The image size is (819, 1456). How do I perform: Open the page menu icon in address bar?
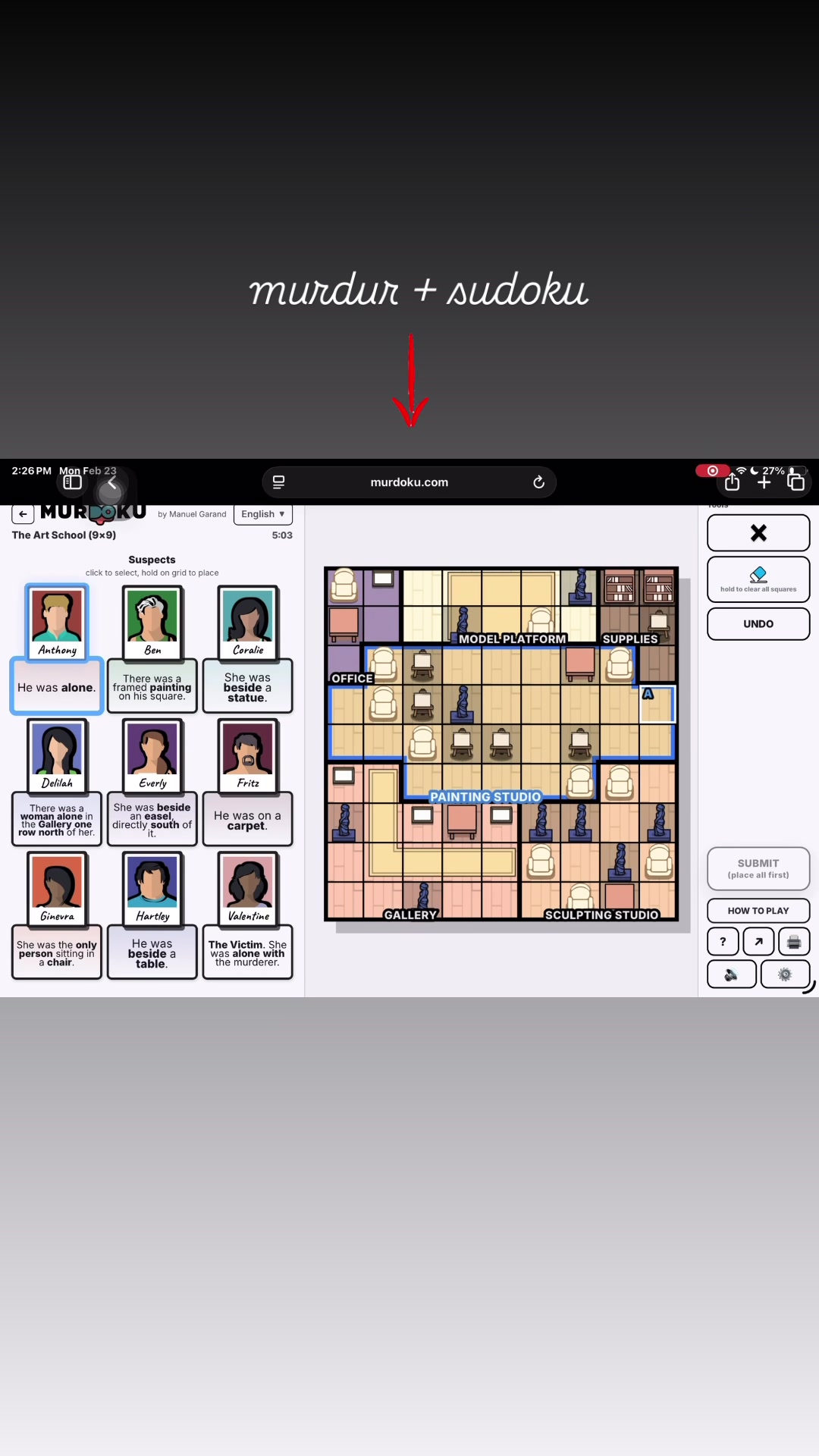278,482
